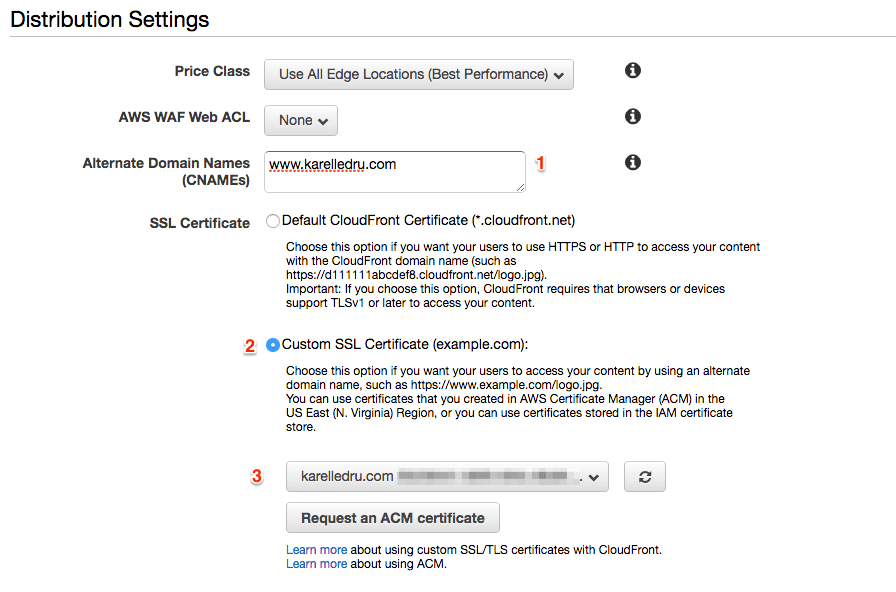Image resolution: width=896 pixels, height=592 pixels.
Task: Click the textarea resize handle in CNAMEs field
Action: 520,186
